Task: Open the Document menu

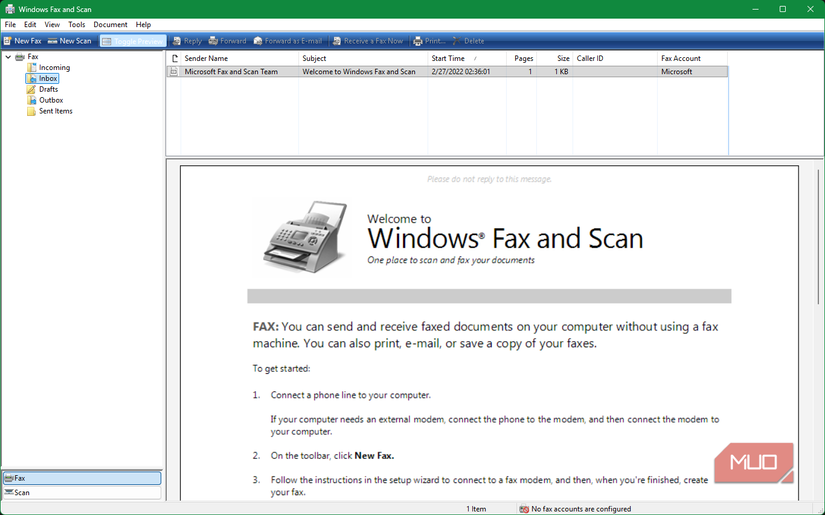Action: click(110, 25)
